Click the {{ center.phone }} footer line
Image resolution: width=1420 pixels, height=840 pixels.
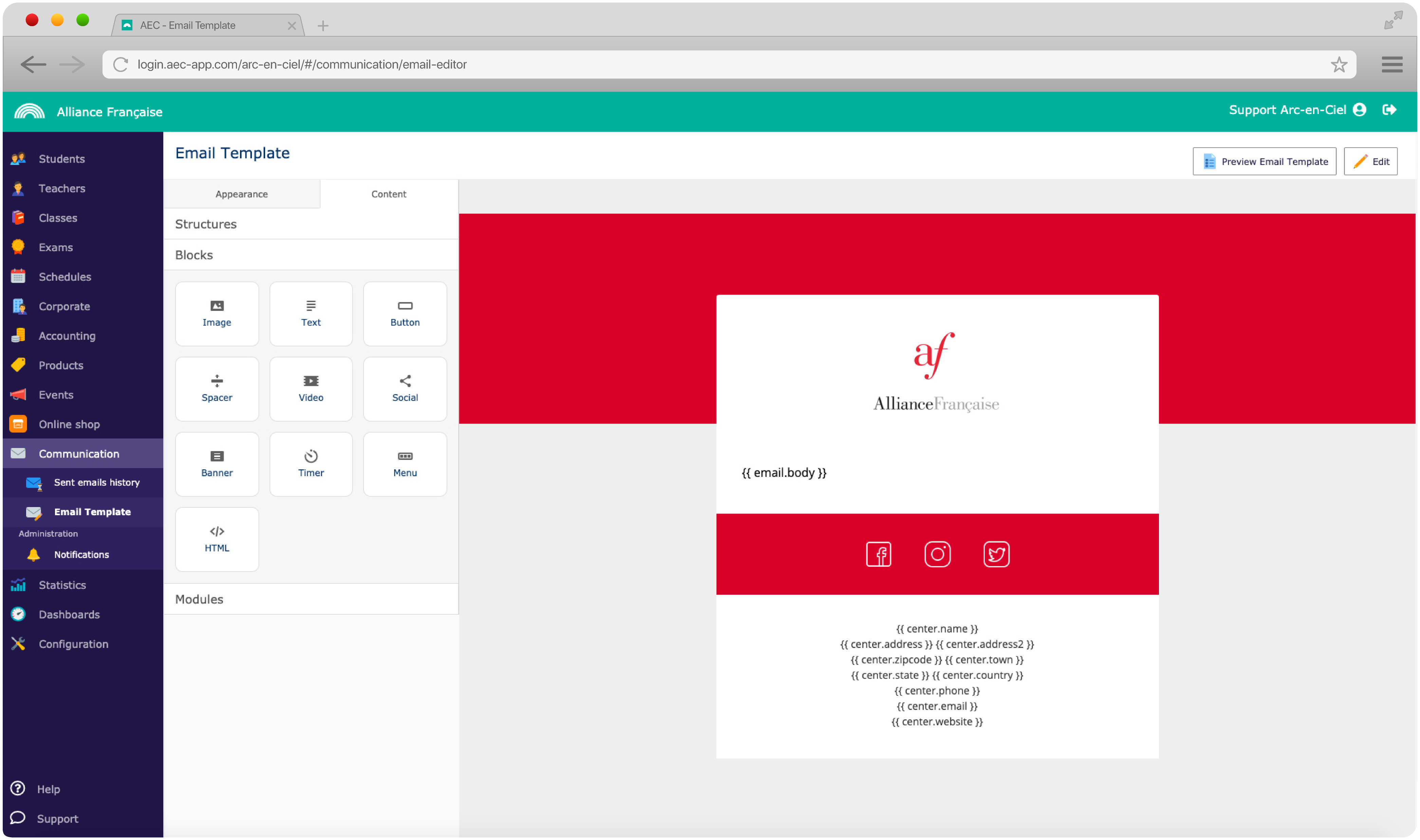click(x=937, y=691)
